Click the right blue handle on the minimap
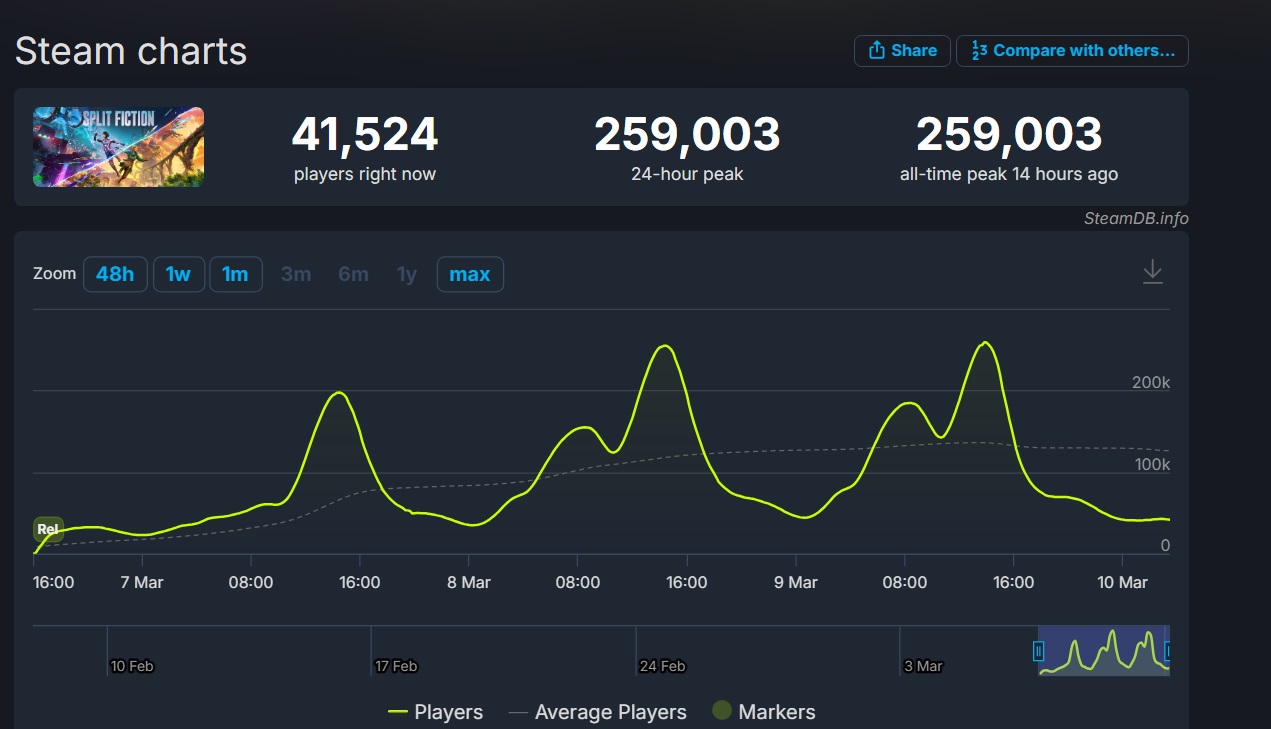 coord(1166,652)
